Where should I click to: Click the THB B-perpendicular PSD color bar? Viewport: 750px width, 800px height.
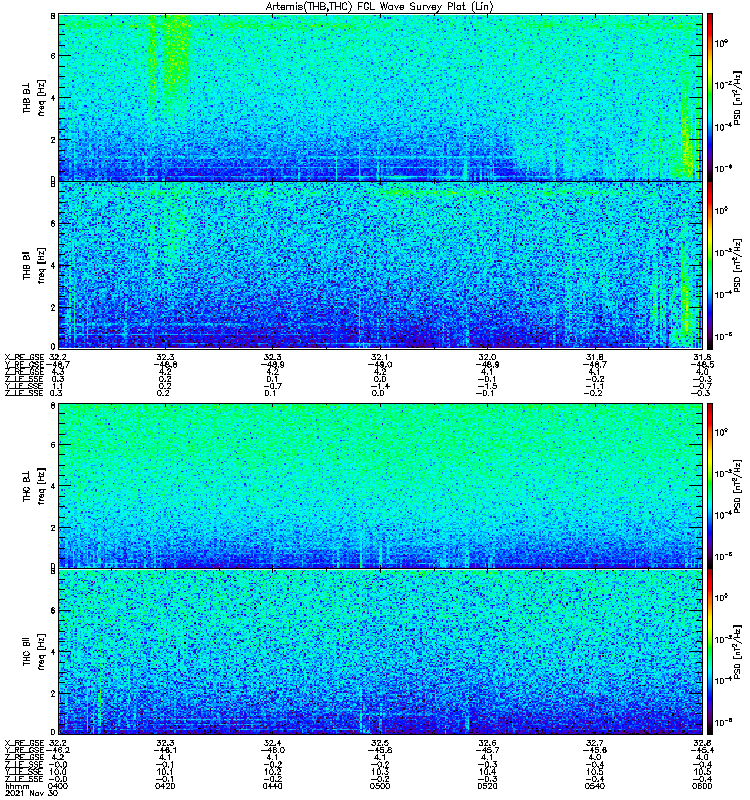point(710,97)
